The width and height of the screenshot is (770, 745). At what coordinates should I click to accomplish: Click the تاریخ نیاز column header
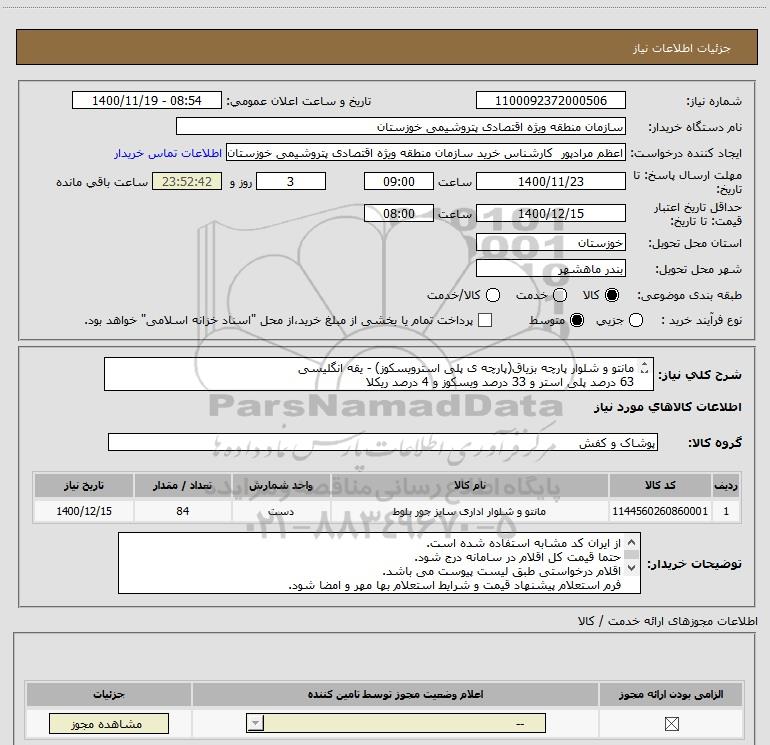coord(83,485)
